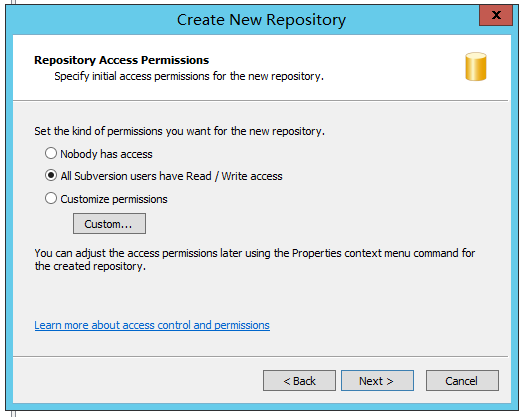Open the Custom... permissions button

[109, 223]
